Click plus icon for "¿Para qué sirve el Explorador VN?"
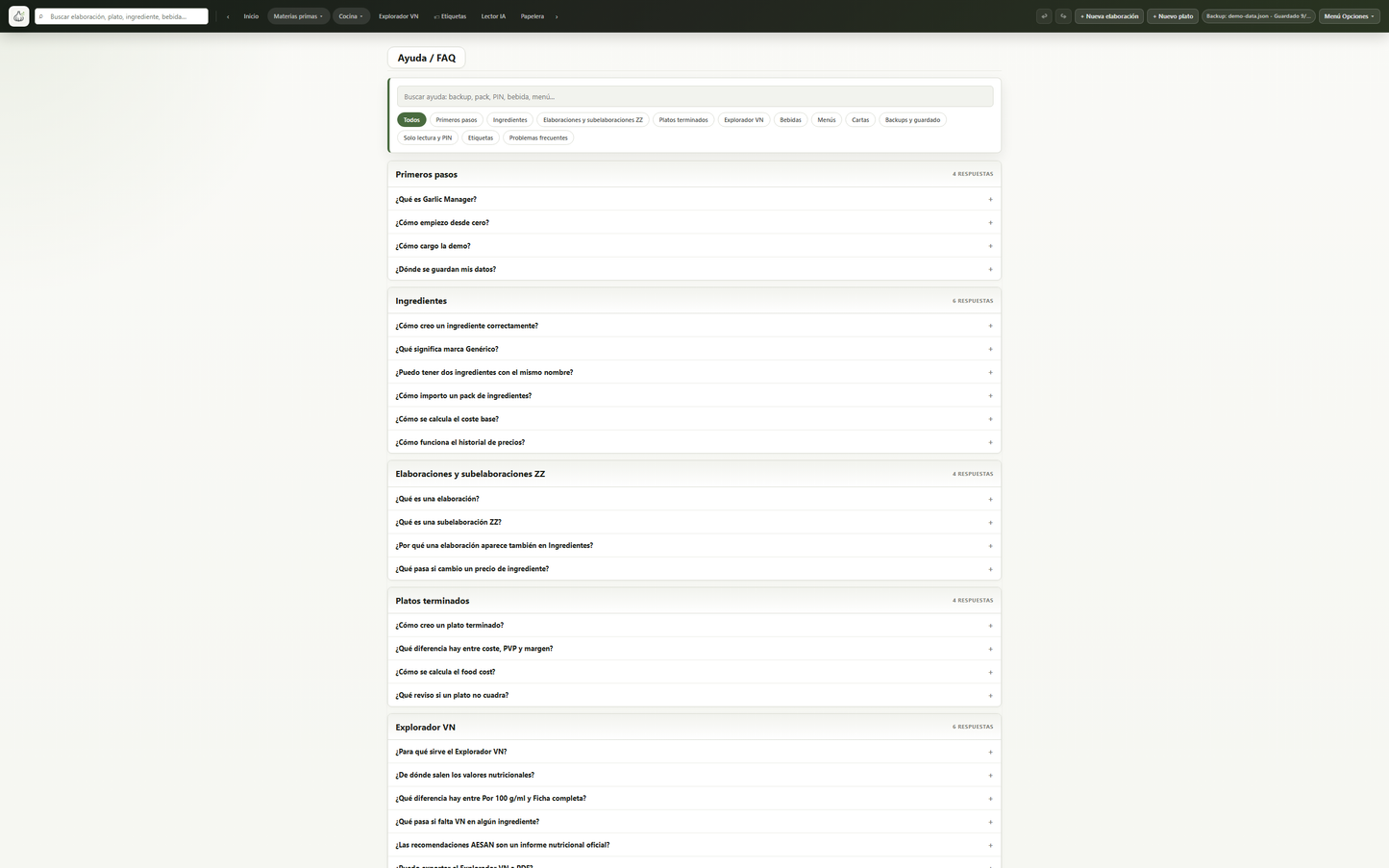1389x868 pixels. pyautogui.click(x=990, y=752)
